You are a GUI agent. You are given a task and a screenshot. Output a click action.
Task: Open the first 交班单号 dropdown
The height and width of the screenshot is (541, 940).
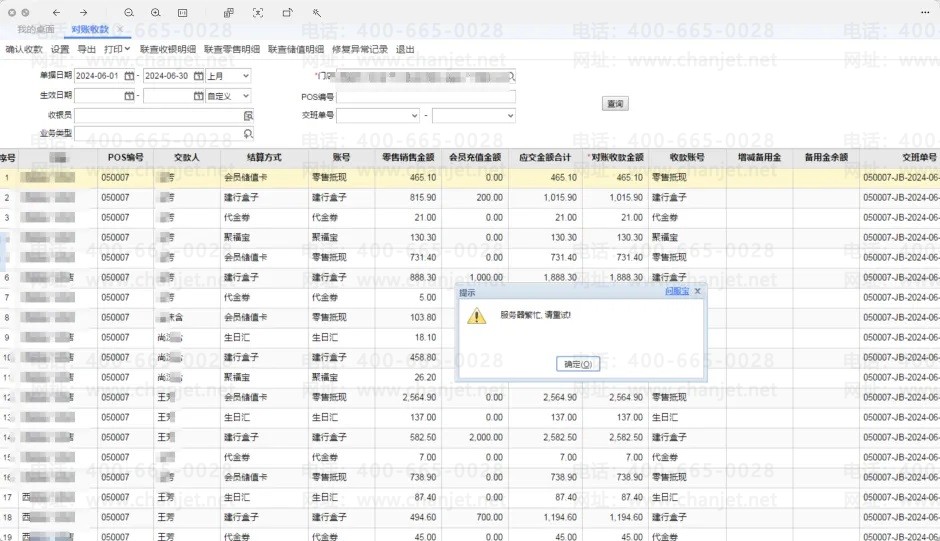coord(413,116)
